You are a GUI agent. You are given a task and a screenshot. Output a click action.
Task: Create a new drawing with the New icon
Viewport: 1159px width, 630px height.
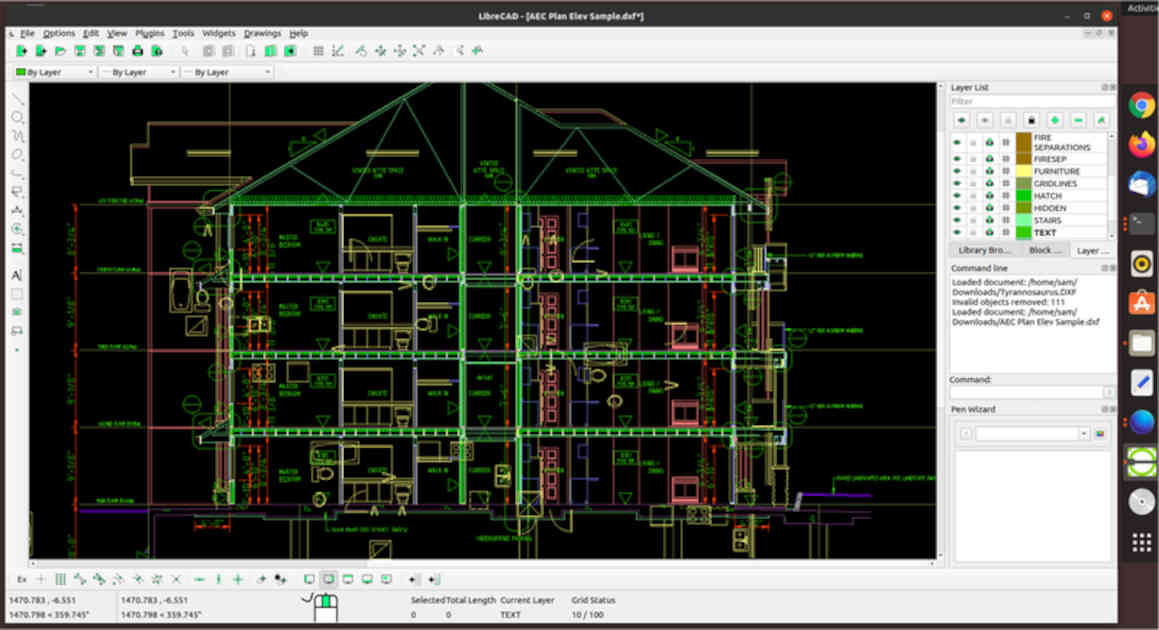click(23, 50)
